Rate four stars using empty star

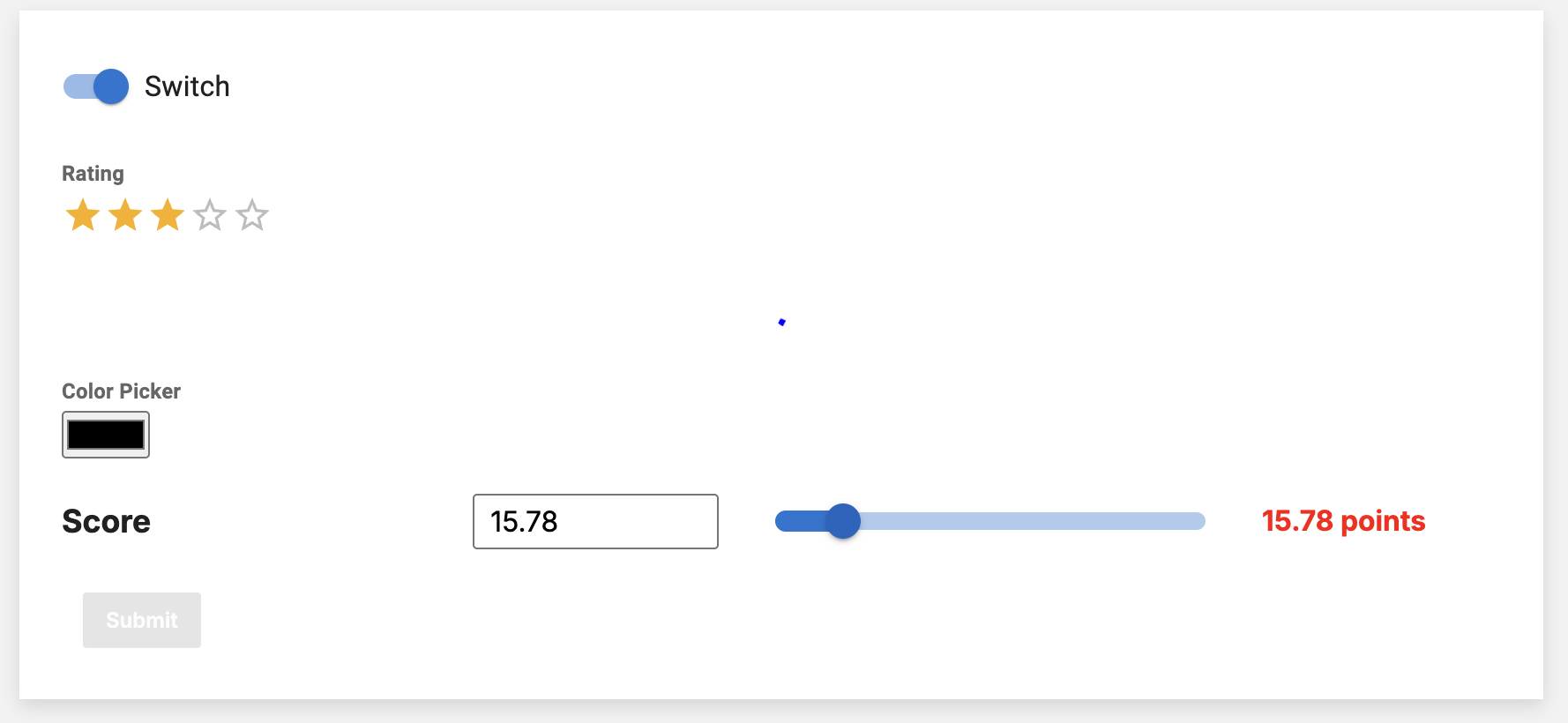tap(210, 215)
